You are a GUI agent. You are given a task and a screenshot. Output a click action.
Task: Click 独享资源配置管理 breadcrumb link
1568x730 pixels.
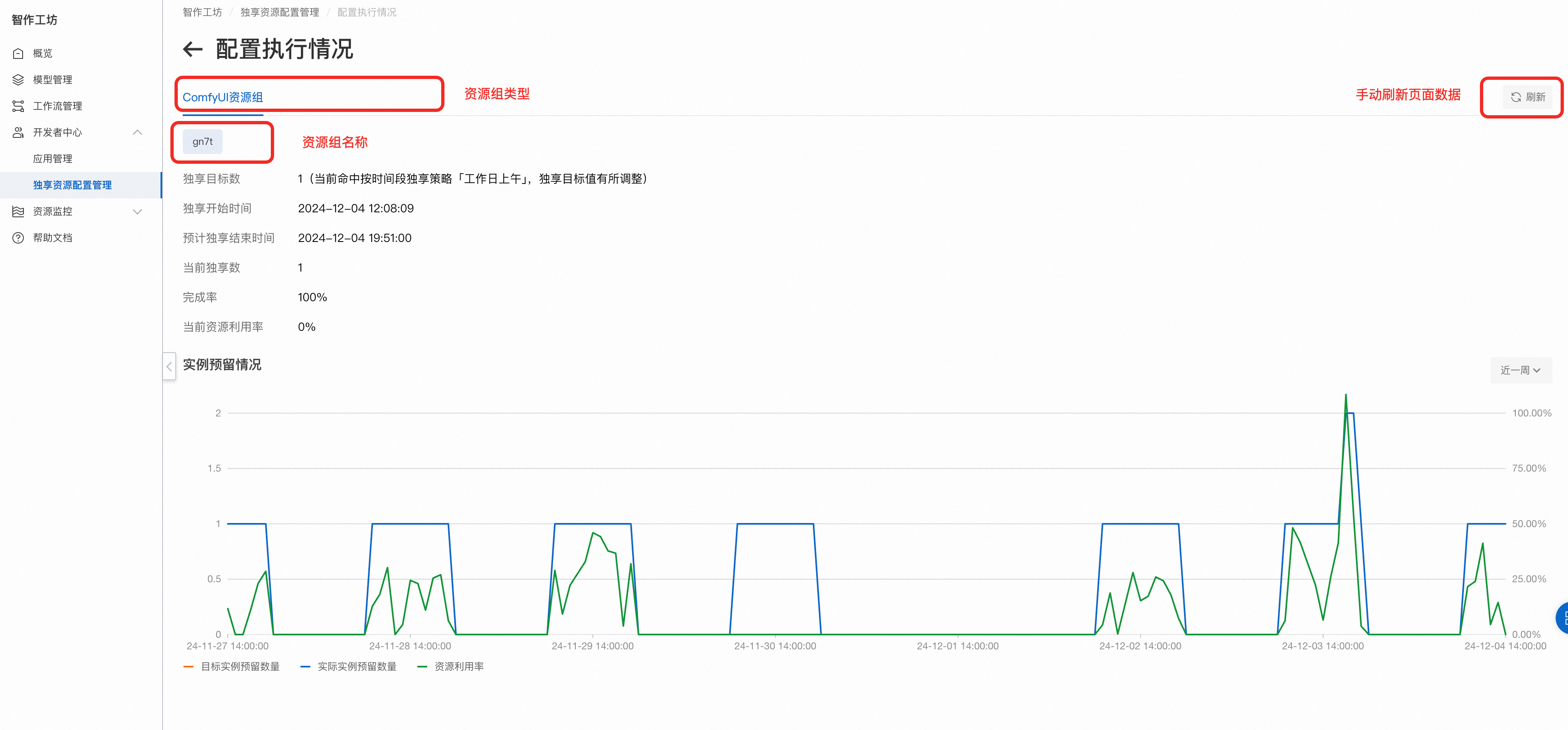(x=279, y=12)
